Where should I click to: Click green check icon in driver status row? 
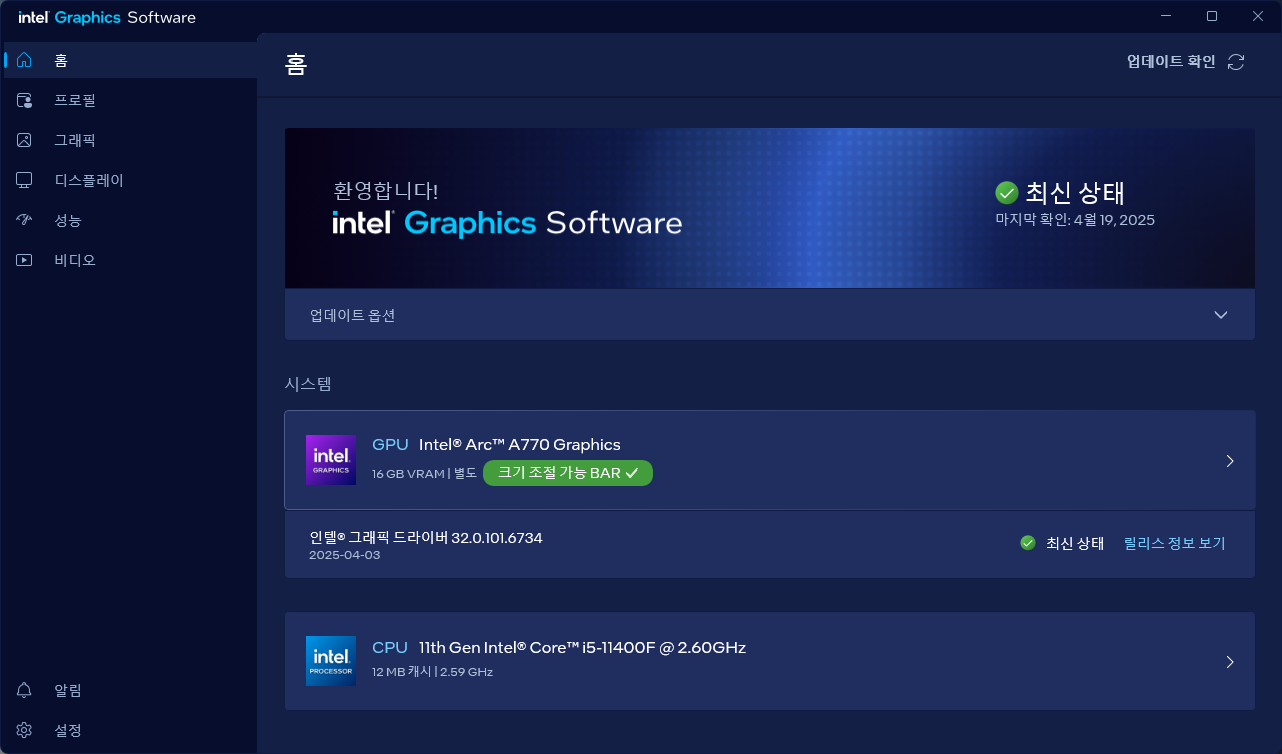pyautogui.click(x=1027, y=543)
